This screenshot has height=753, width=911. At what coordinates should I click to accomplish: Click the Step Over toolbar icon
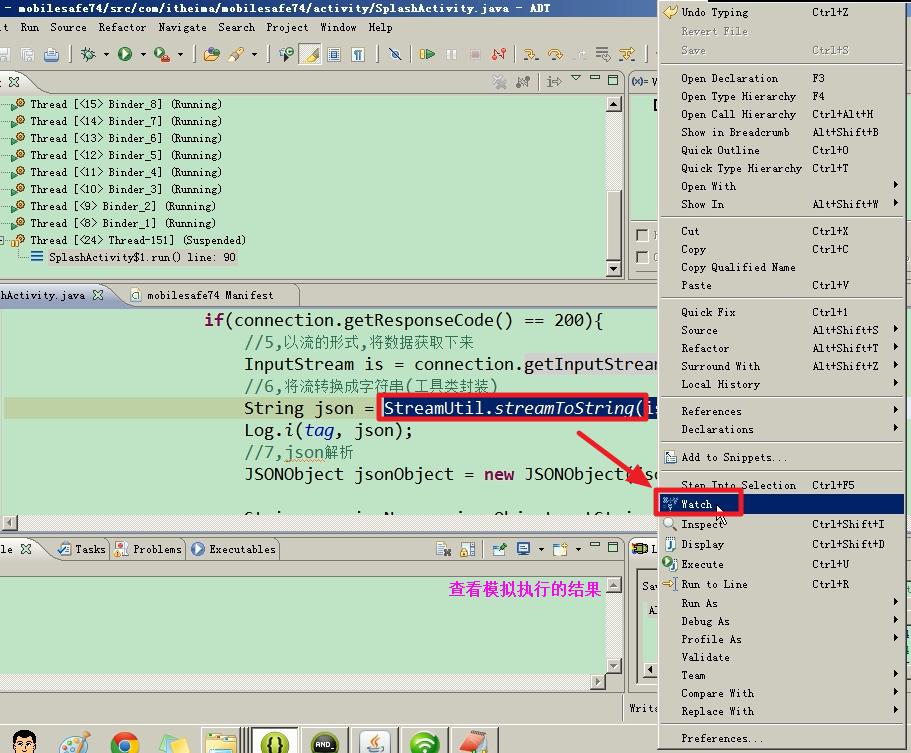[x=554, y=54]
